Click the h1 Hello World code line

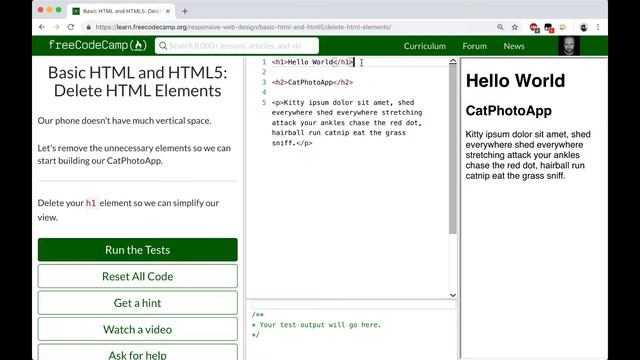[x=313, y=62]
